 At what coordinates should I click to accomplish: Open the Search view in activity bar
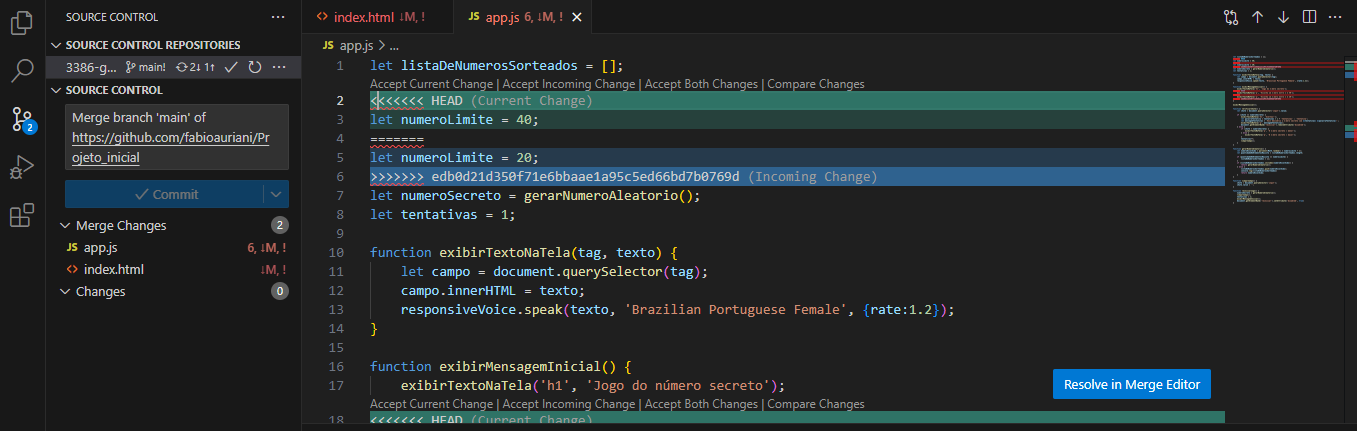click(22, 71)
